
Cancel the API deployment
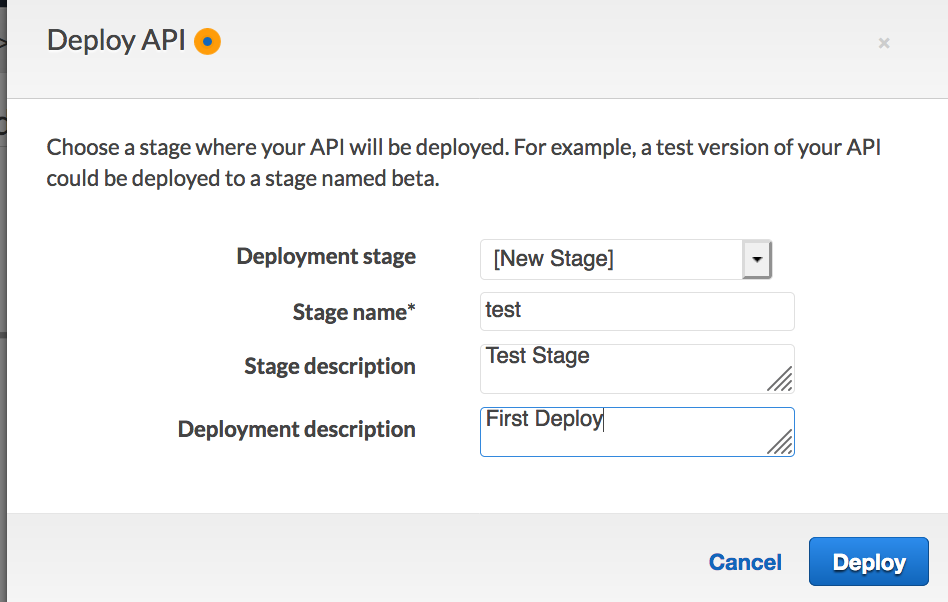click(x=745, y=562)
